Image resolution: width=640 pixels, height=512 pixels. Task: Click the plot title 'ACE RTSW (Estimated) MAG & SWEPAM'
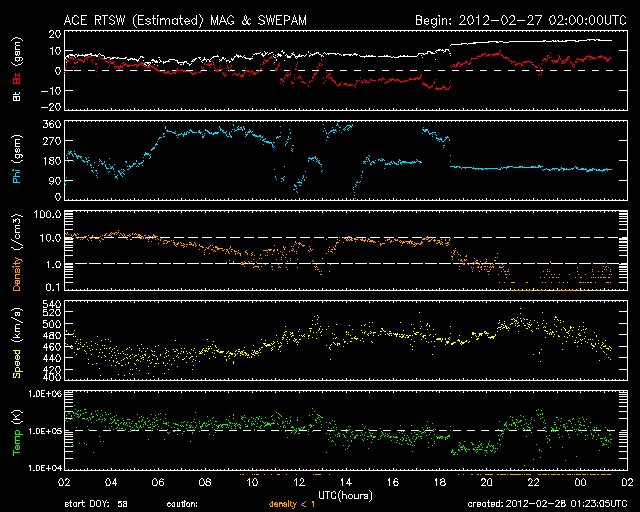tap(185, 20)
